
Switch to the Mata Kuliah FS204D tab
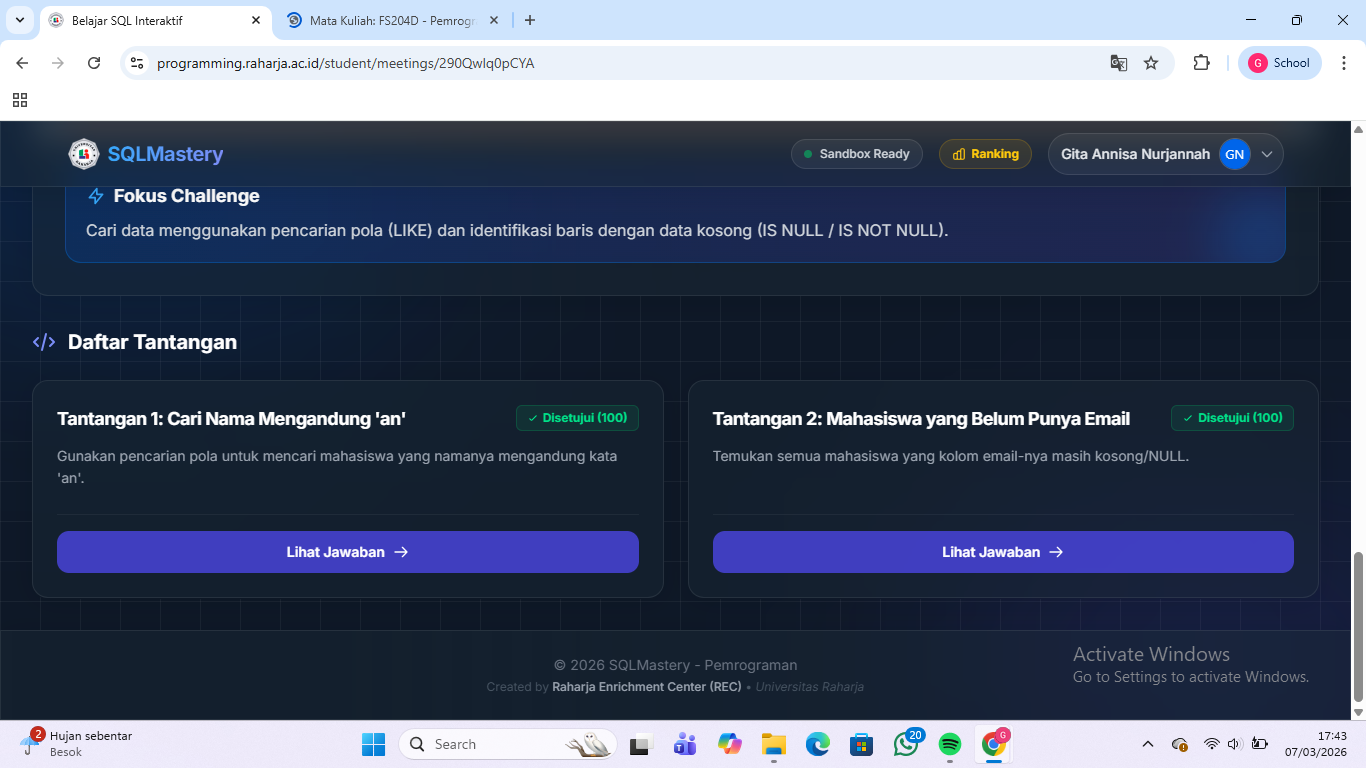click(x=392, y=20)
